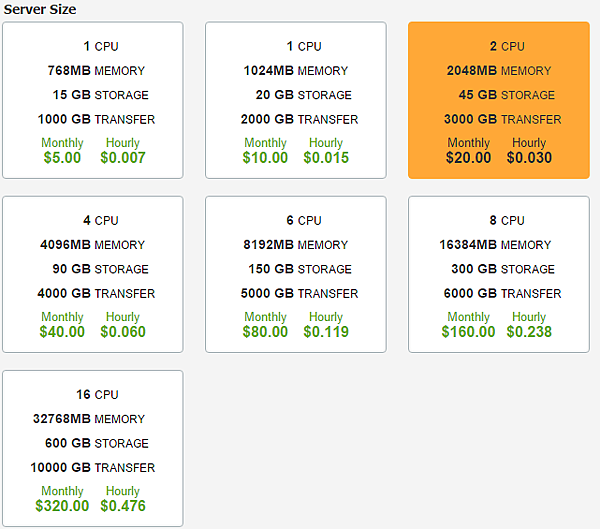Click the $0.119 hourly rate
Image resolution: width=600 pixels, height=529 pixels.
326,332
